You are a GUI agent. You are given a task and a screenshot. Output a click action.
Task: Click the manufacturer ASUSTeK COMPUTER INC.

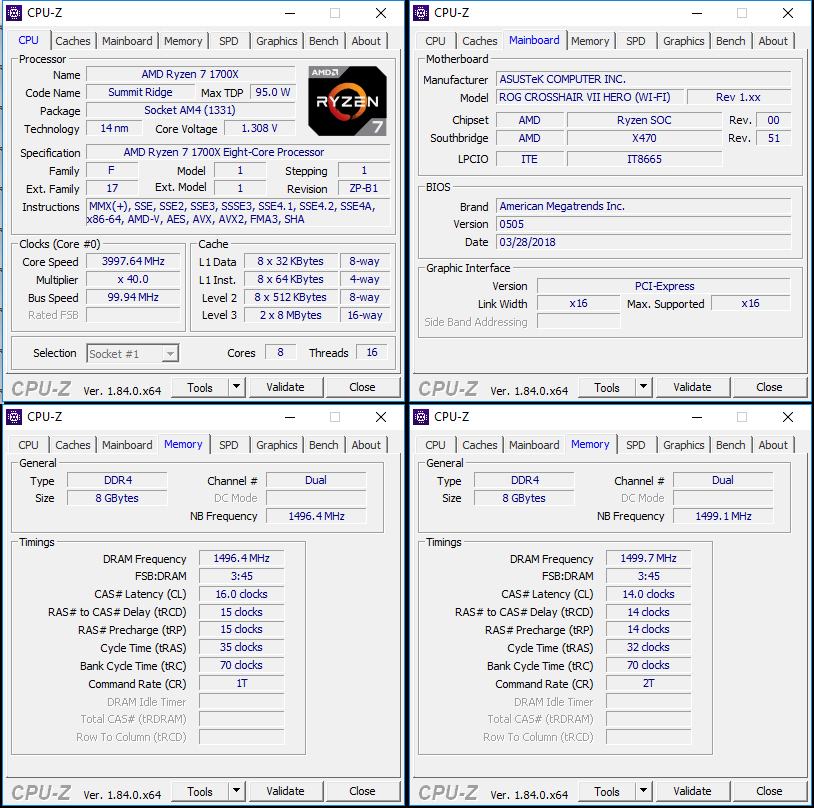[x=643, y=79]
